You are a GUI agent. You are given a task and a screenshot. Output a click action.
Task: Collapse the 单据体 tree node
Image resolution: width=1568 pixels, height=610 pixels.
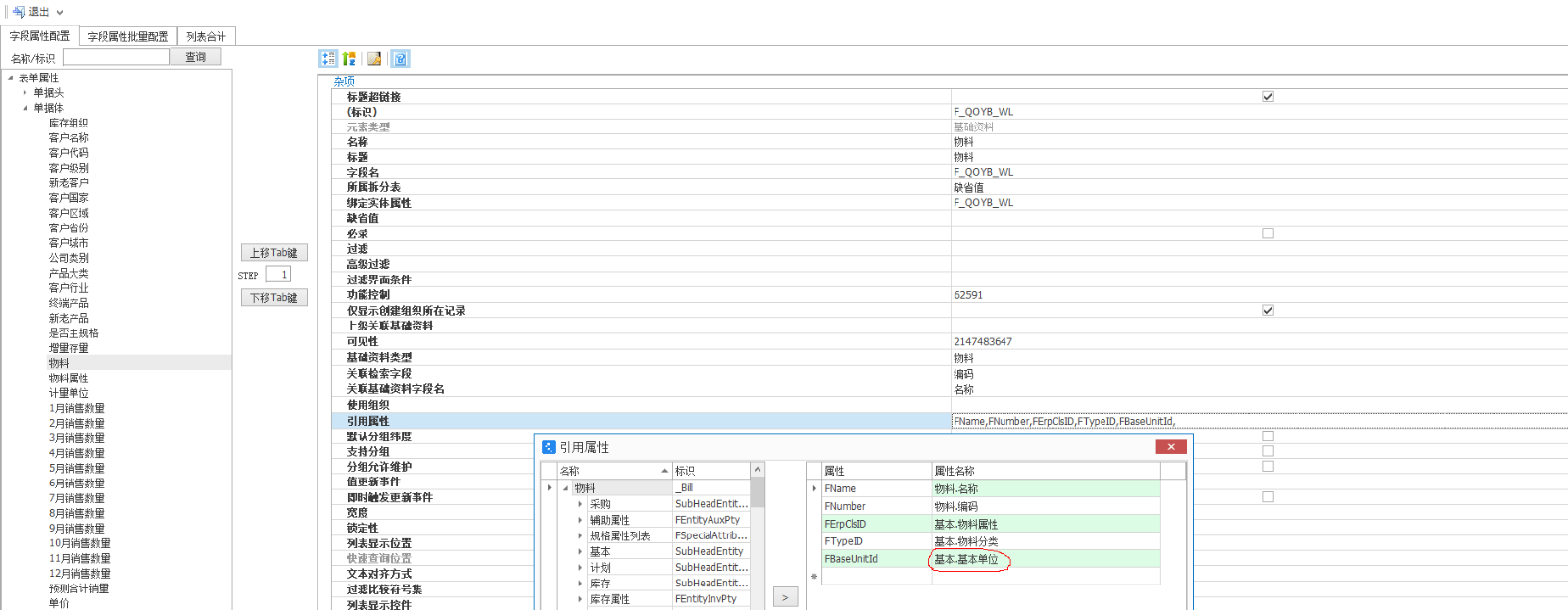click(25, 108)
